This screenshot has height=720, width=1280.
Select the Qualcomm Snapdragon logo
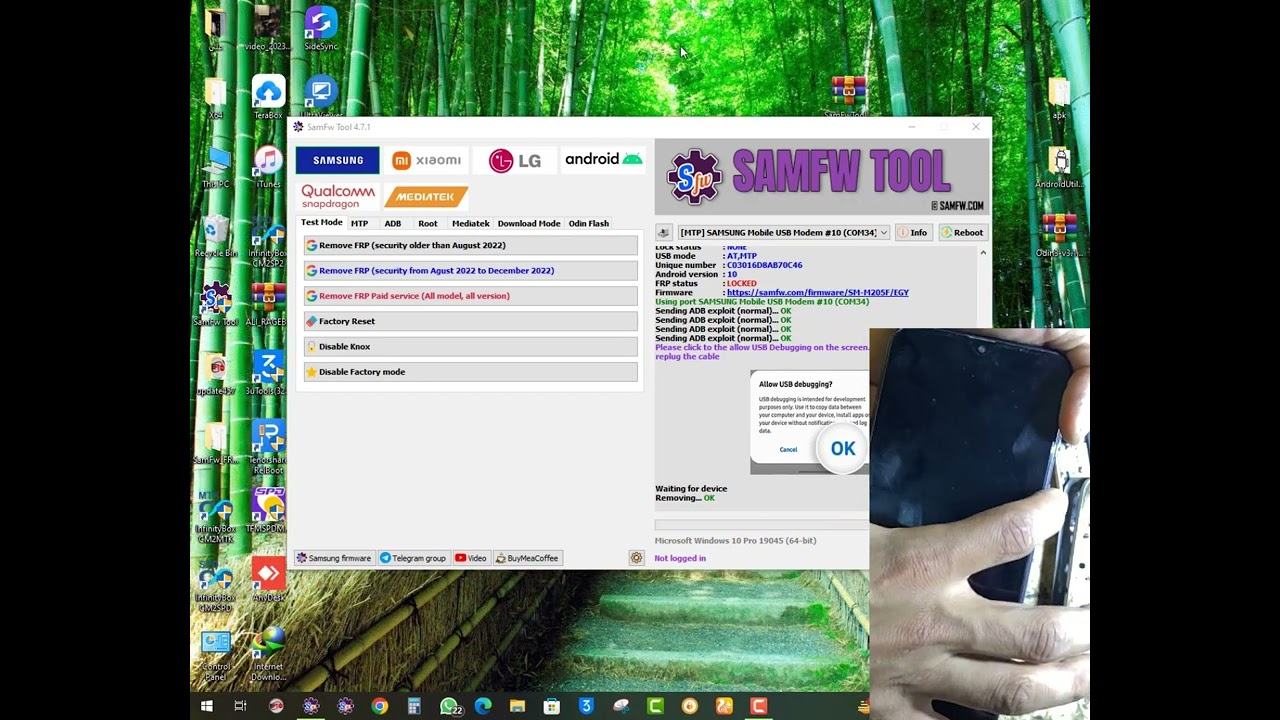(338, 196)
